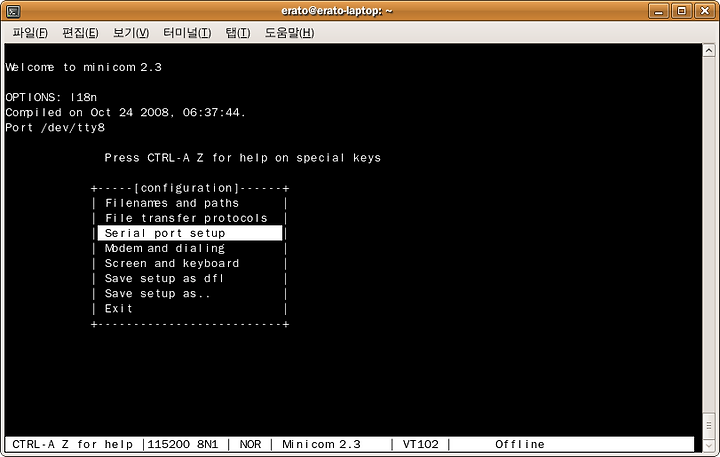Click '115200 8N1' status bar entry
Viewport: 720px width, 457px height.
tap(183, 445)
